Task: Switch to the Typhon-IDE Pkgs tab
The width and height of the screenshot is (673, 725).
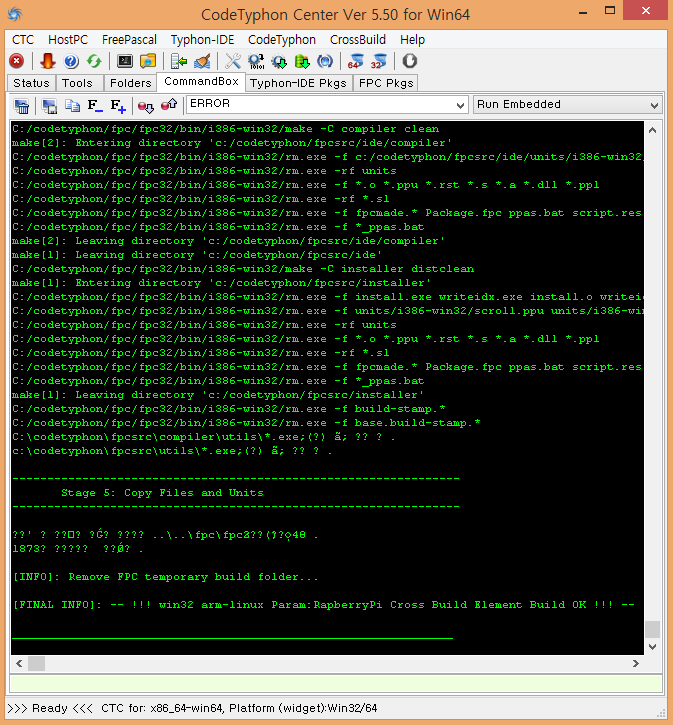Action: pyautogui.click(x=298, y=83)
